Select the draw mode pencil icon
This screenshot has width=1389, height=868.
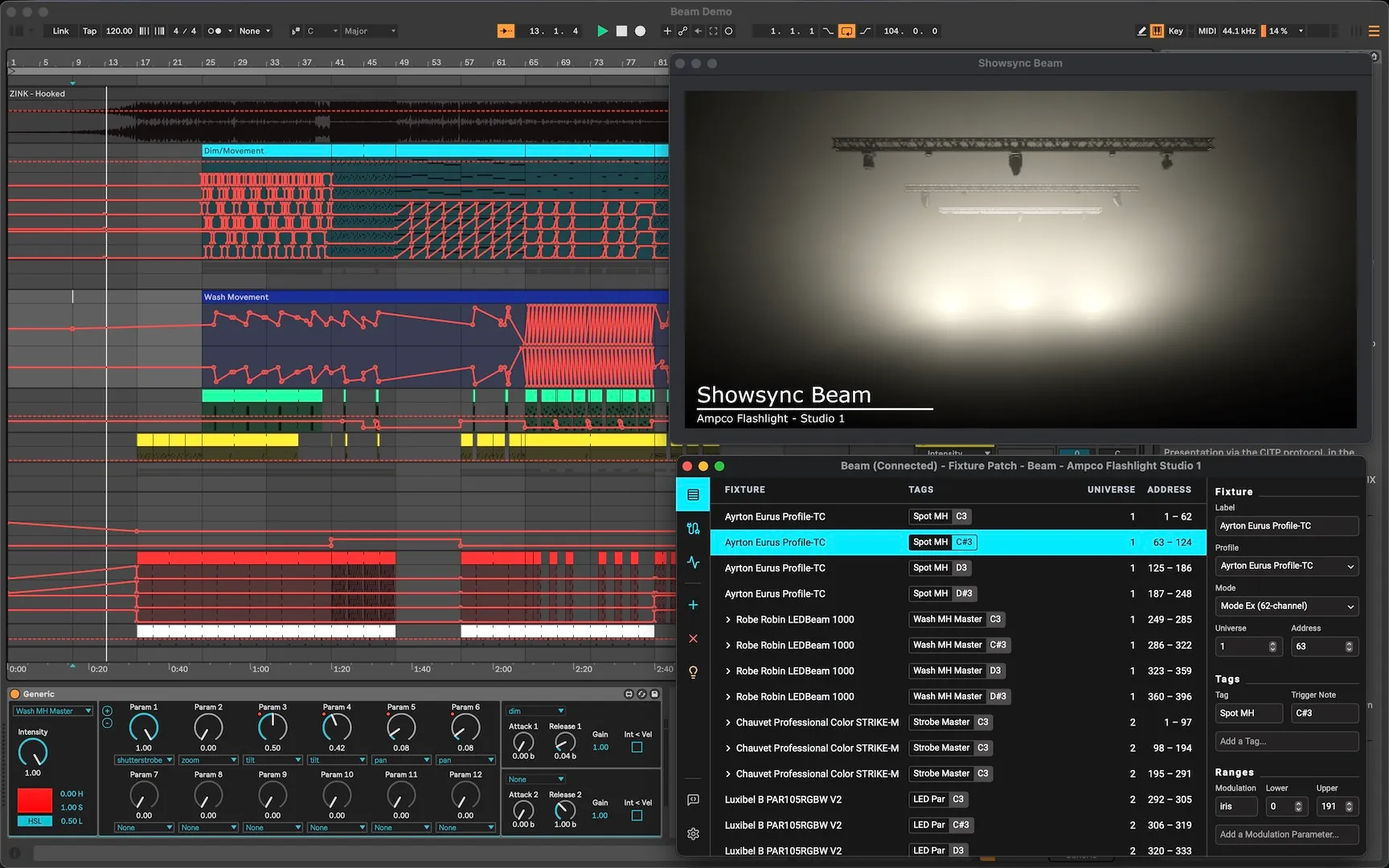1142,31
